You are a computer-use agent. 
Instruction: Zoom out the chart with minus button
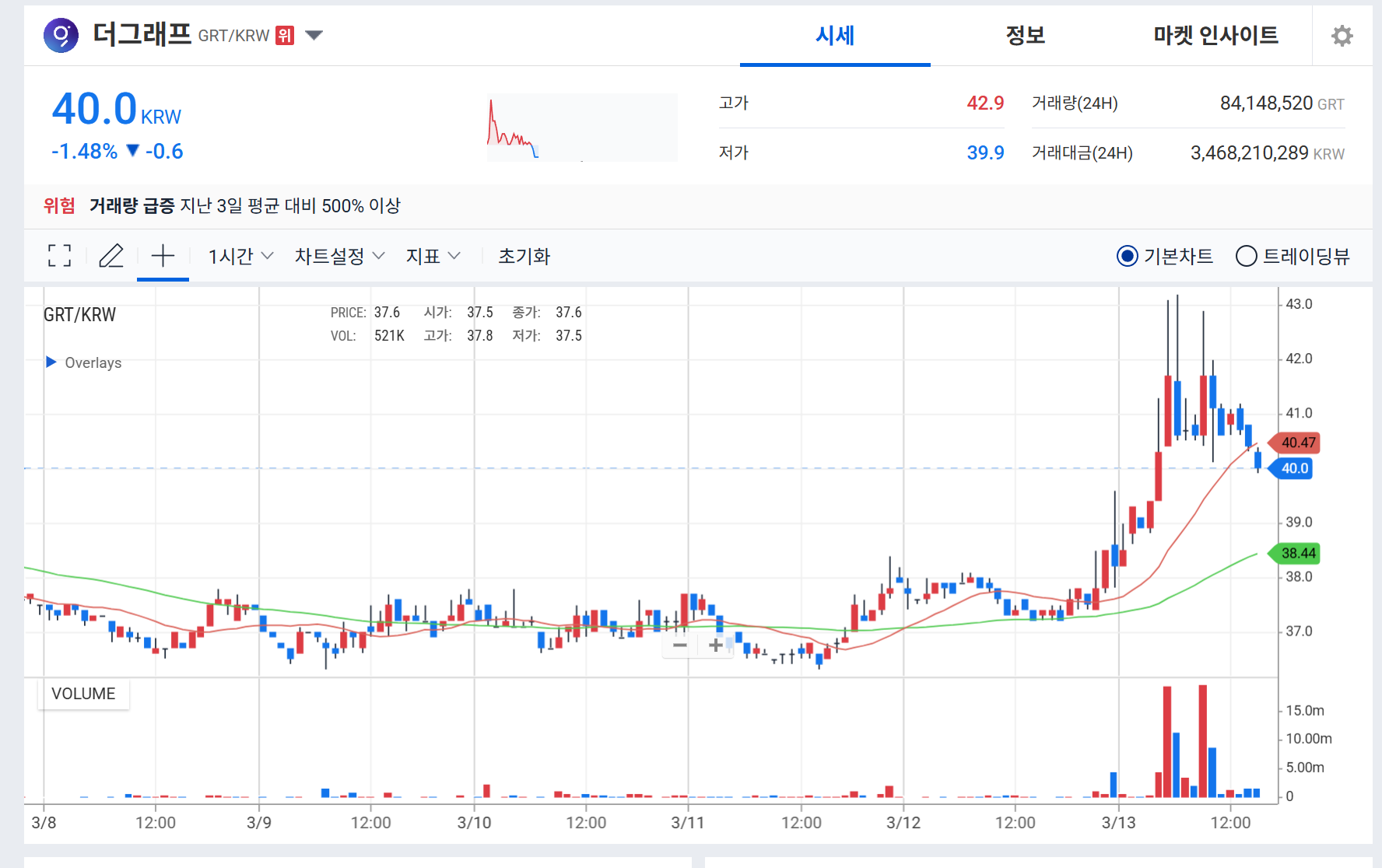point(680,645)
